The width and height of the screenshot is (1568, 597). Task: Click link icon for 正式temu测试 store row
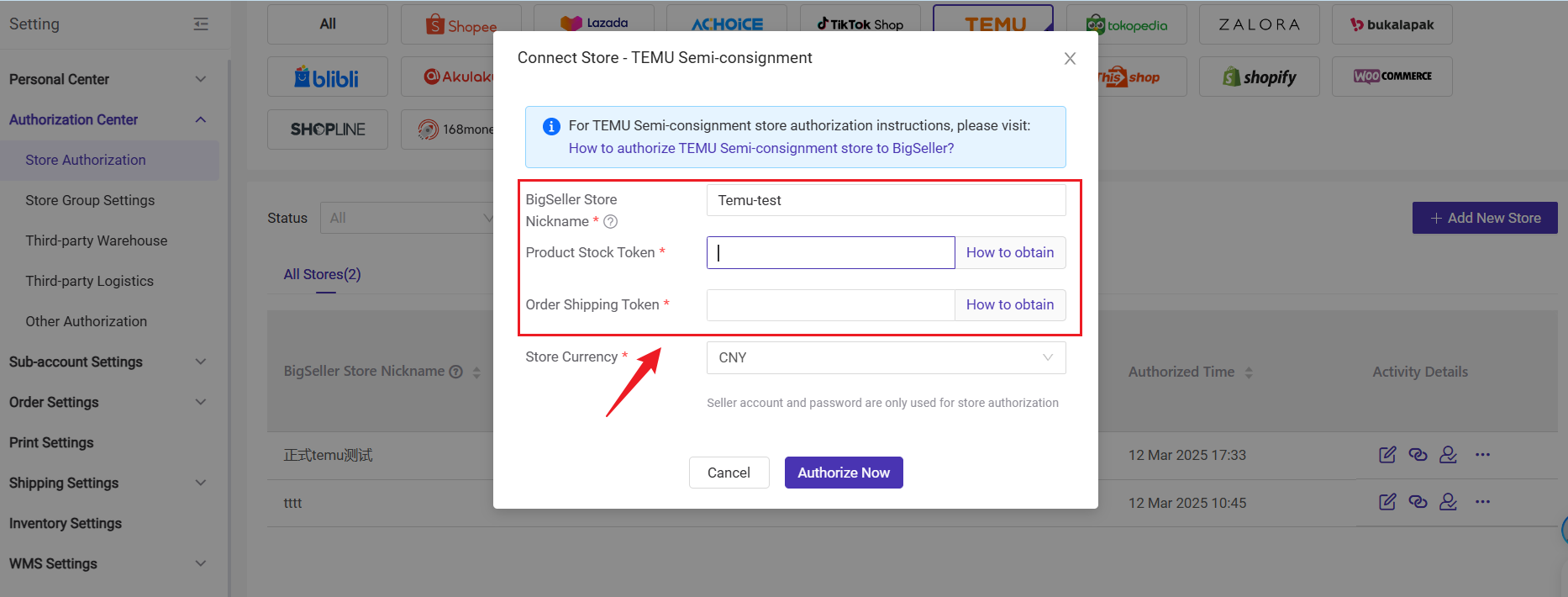point(1418,455)
